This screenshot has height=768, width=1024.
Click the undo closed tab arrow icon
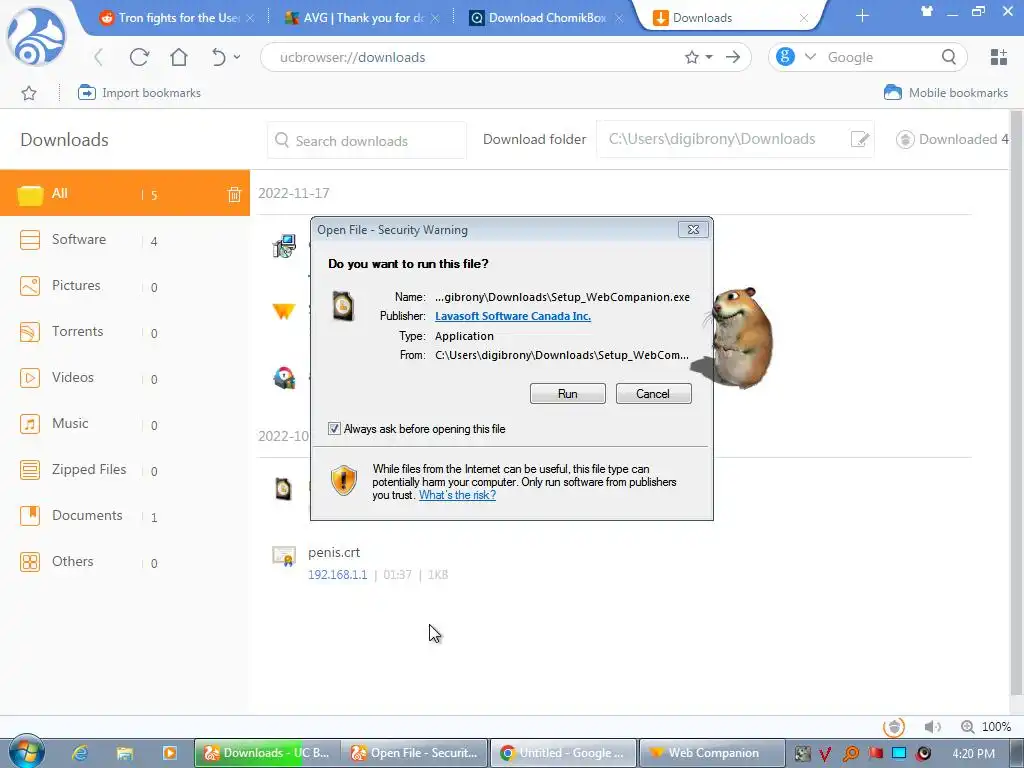coord(218,57)
